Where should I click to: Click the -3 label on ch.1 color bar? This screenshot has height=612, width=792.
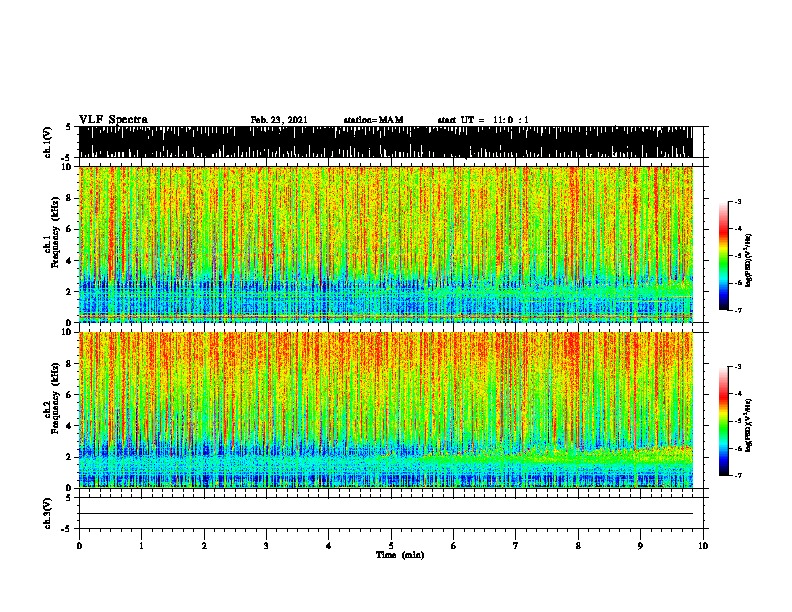[738, 202]
